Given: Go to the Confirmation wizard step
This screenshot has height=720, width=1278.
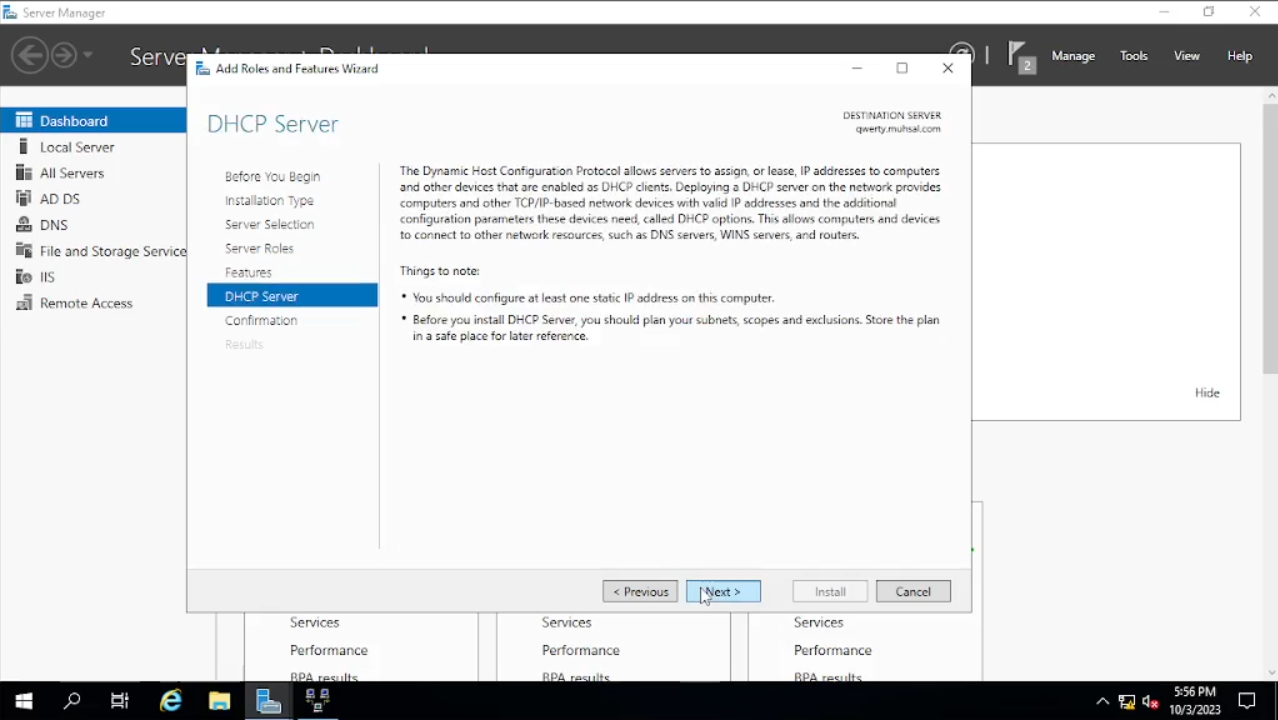Looking at the screenshot, I should pos(261,320).
